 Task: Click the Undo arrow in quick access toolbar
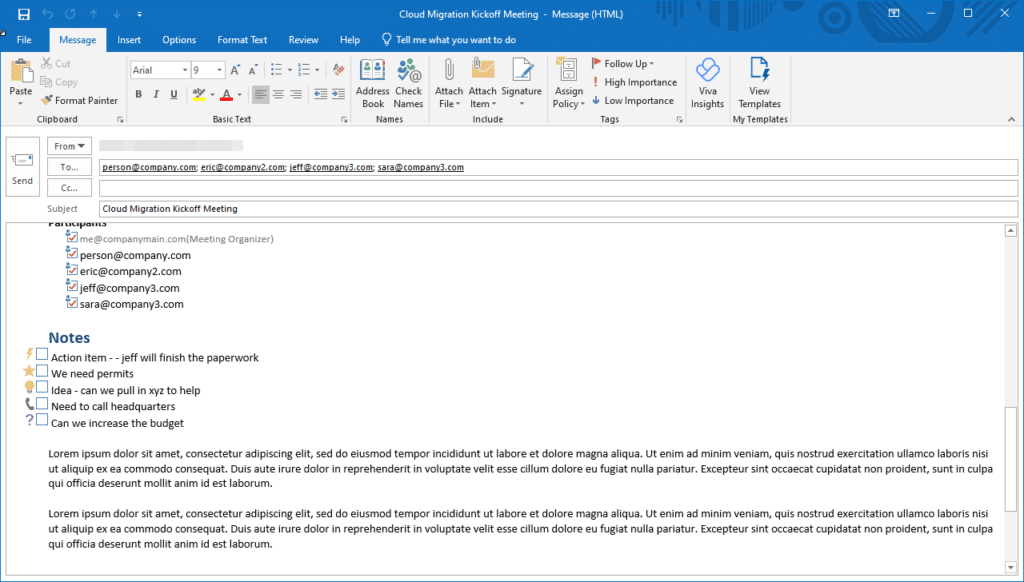[x=47, y=14]
